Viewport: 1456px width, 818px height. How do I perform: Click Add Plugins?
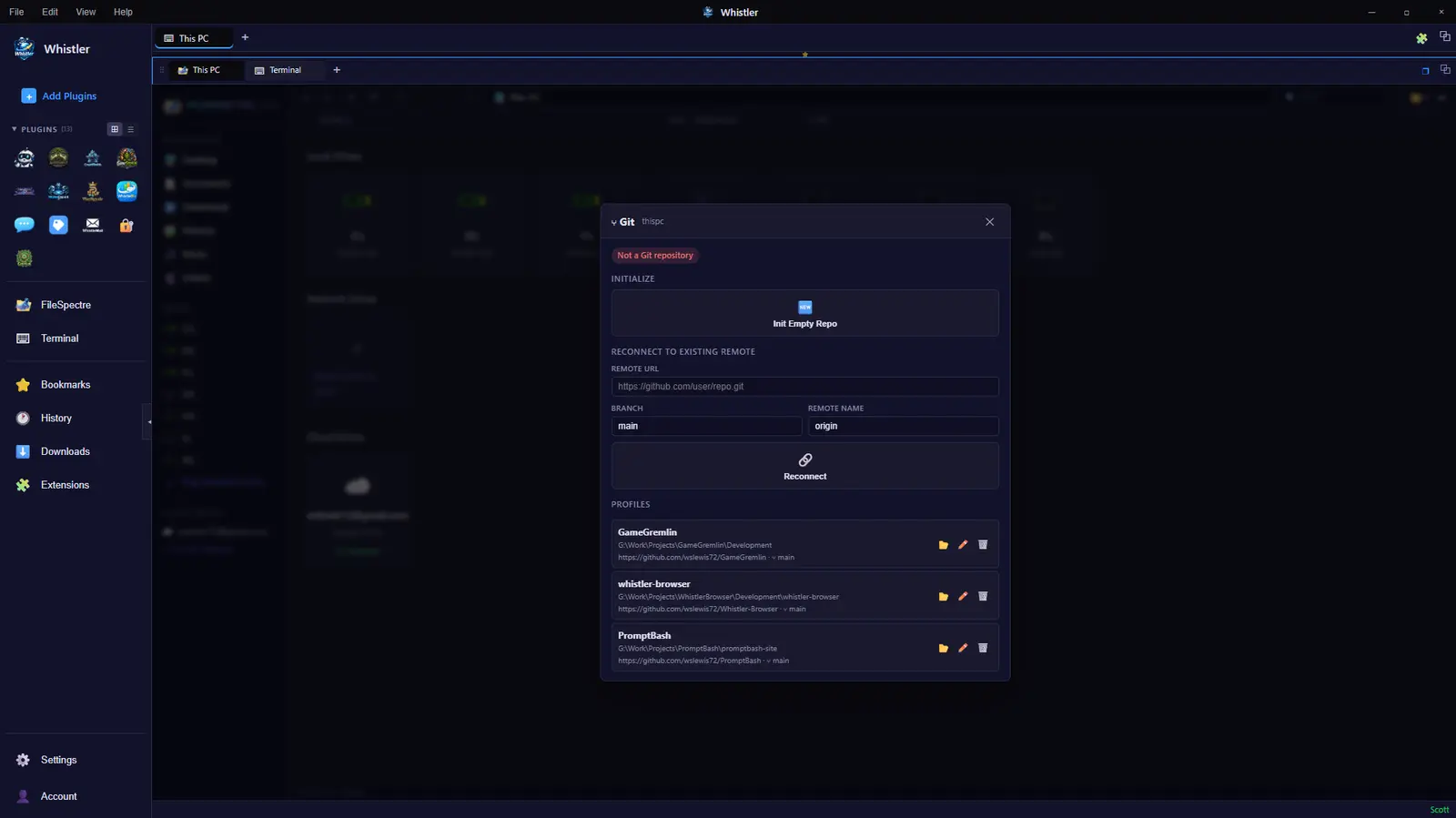click(x=59, y=96)
